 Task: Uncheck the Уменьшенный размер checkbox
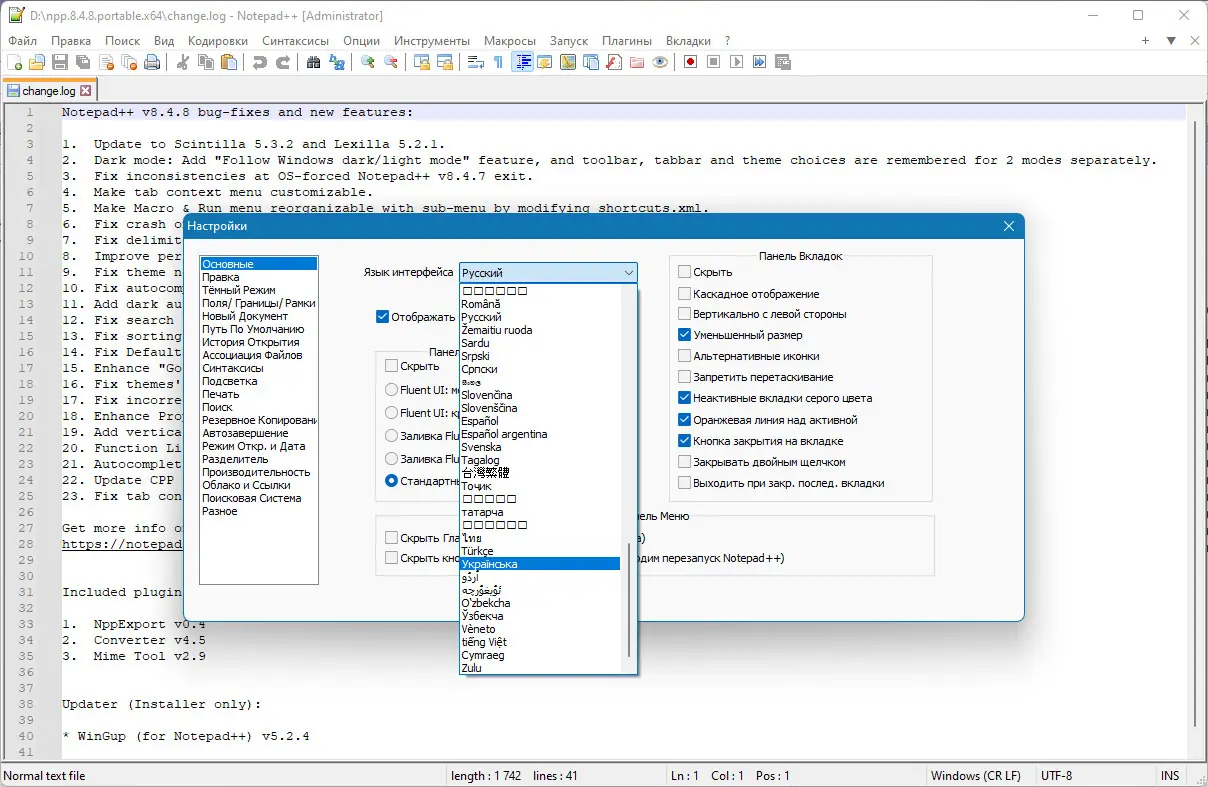tap(685, 335)
